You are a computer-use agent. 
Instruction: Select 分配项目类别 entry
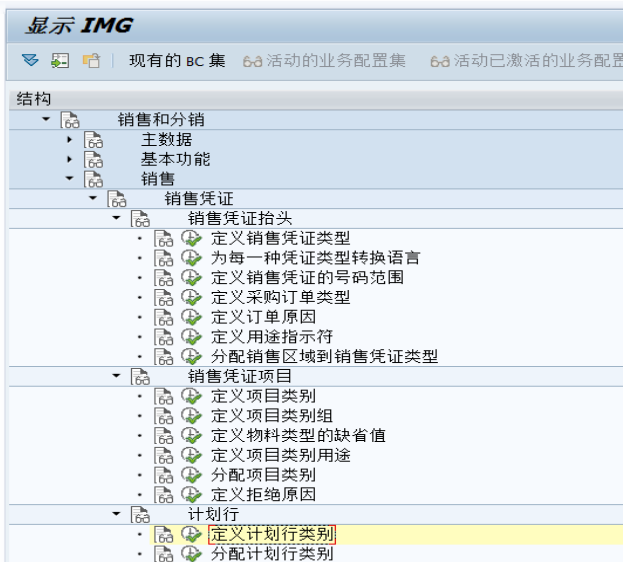coord(263,475)
